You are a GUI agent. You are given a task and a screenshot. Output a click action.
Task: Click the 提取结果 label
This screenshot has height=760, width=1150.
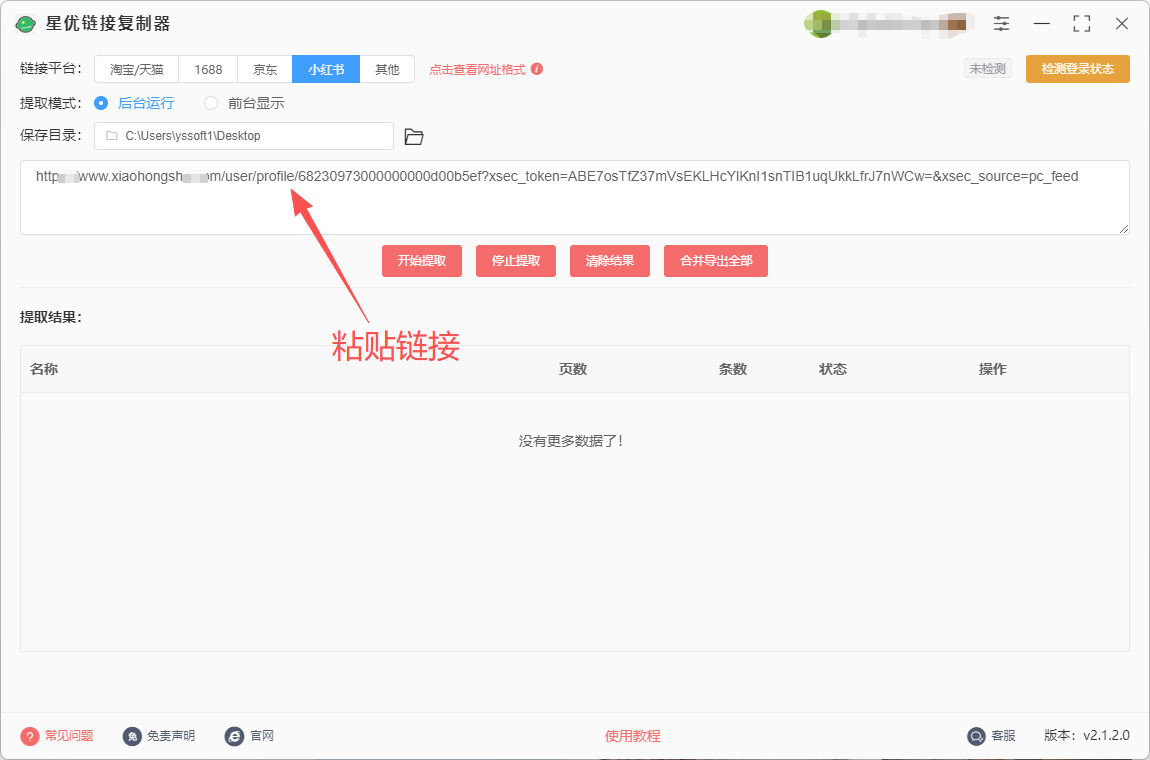pyautogui.click(x=51, y=318)
